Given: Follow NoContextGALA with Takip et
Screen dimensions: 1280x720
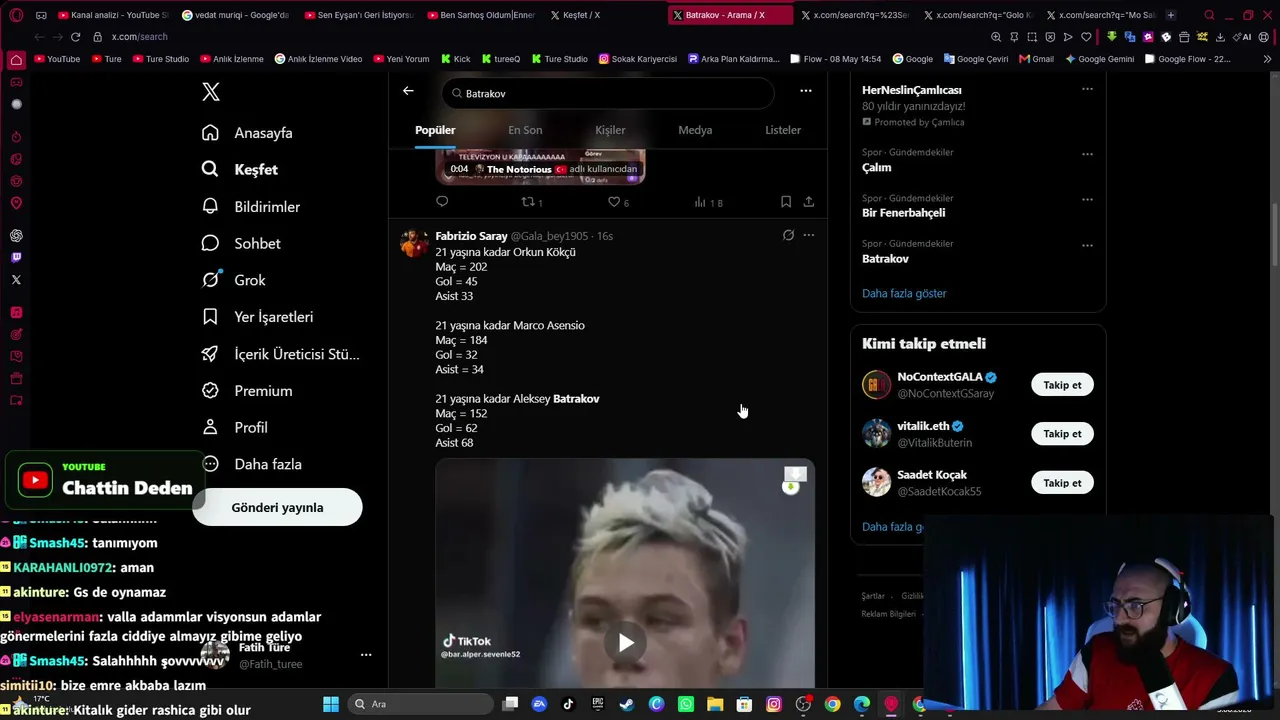Looking at the screenshot, I should click(1062, 385).
